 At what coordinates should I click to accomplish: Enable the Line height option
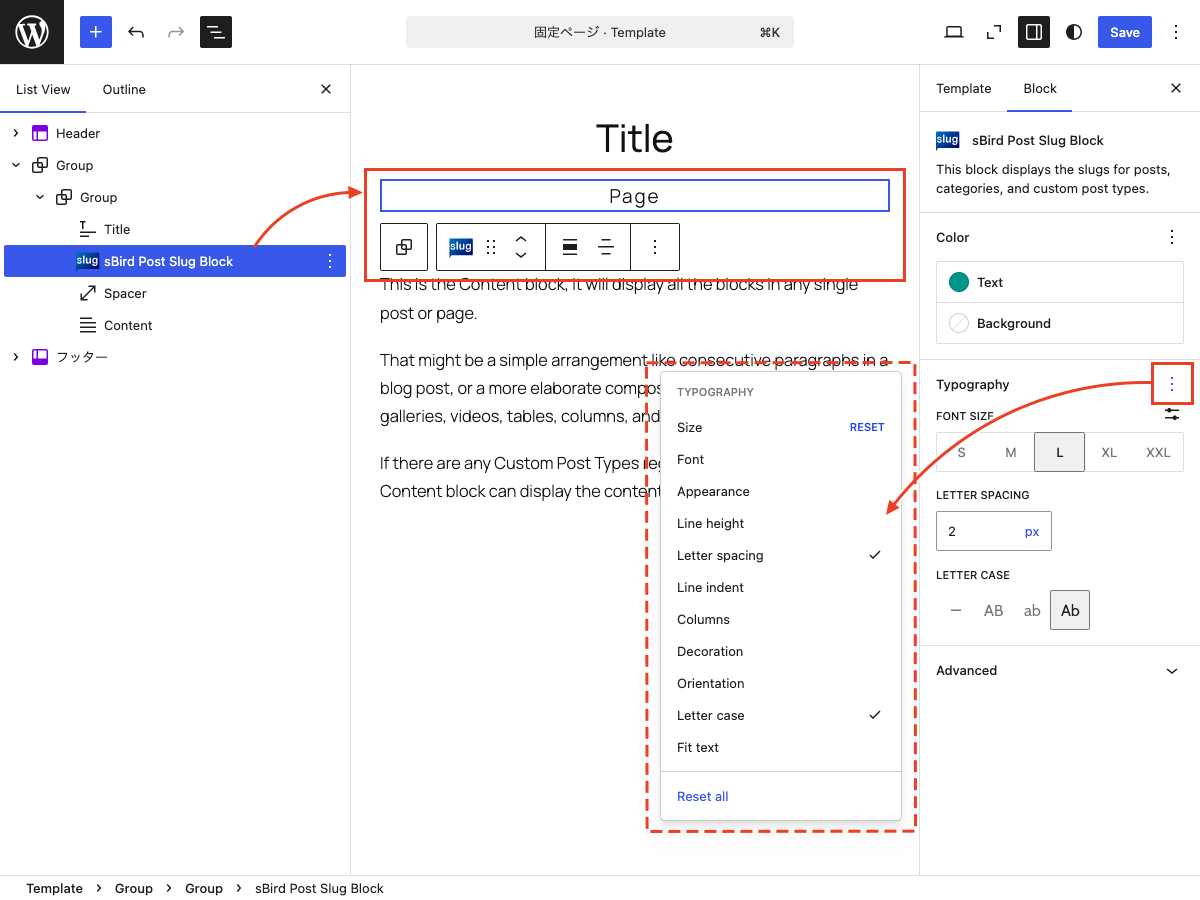pyautogui.click(x=781, y=523)
